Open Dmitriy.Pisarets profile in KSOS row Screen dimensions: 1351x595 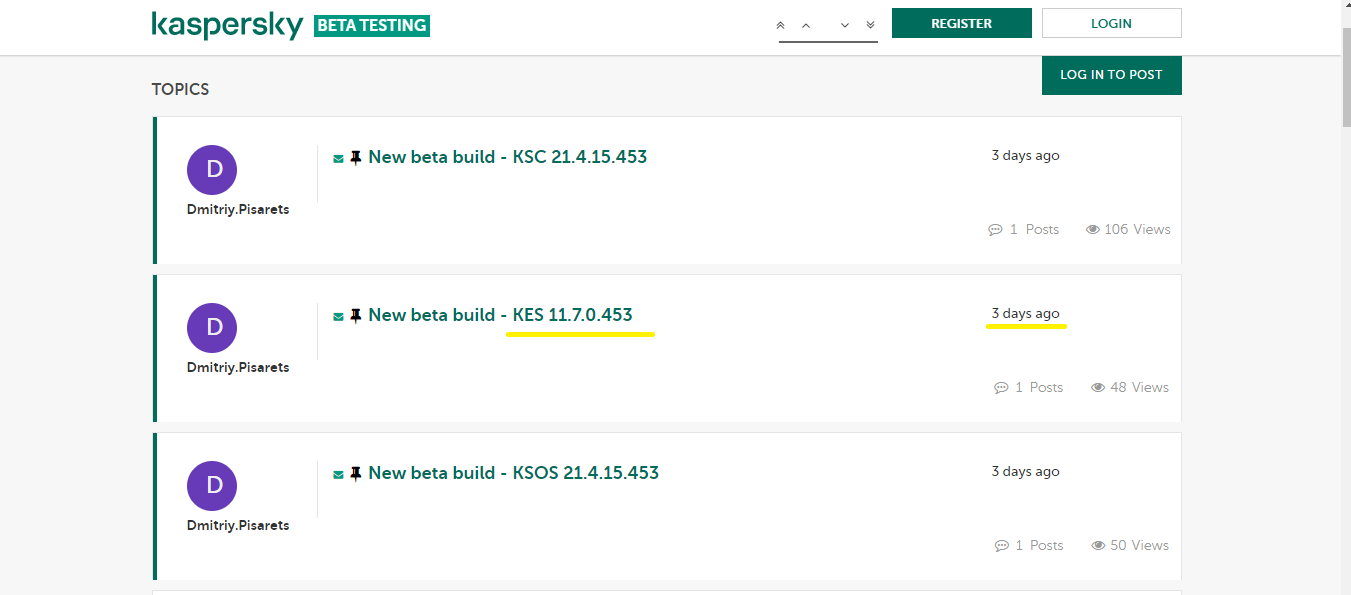[x=238, y=526]
